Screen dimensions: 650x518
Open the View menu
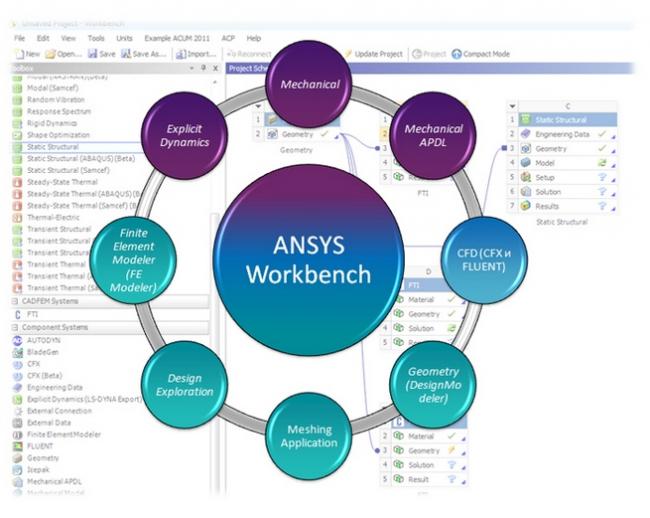(x=68, y=38)
